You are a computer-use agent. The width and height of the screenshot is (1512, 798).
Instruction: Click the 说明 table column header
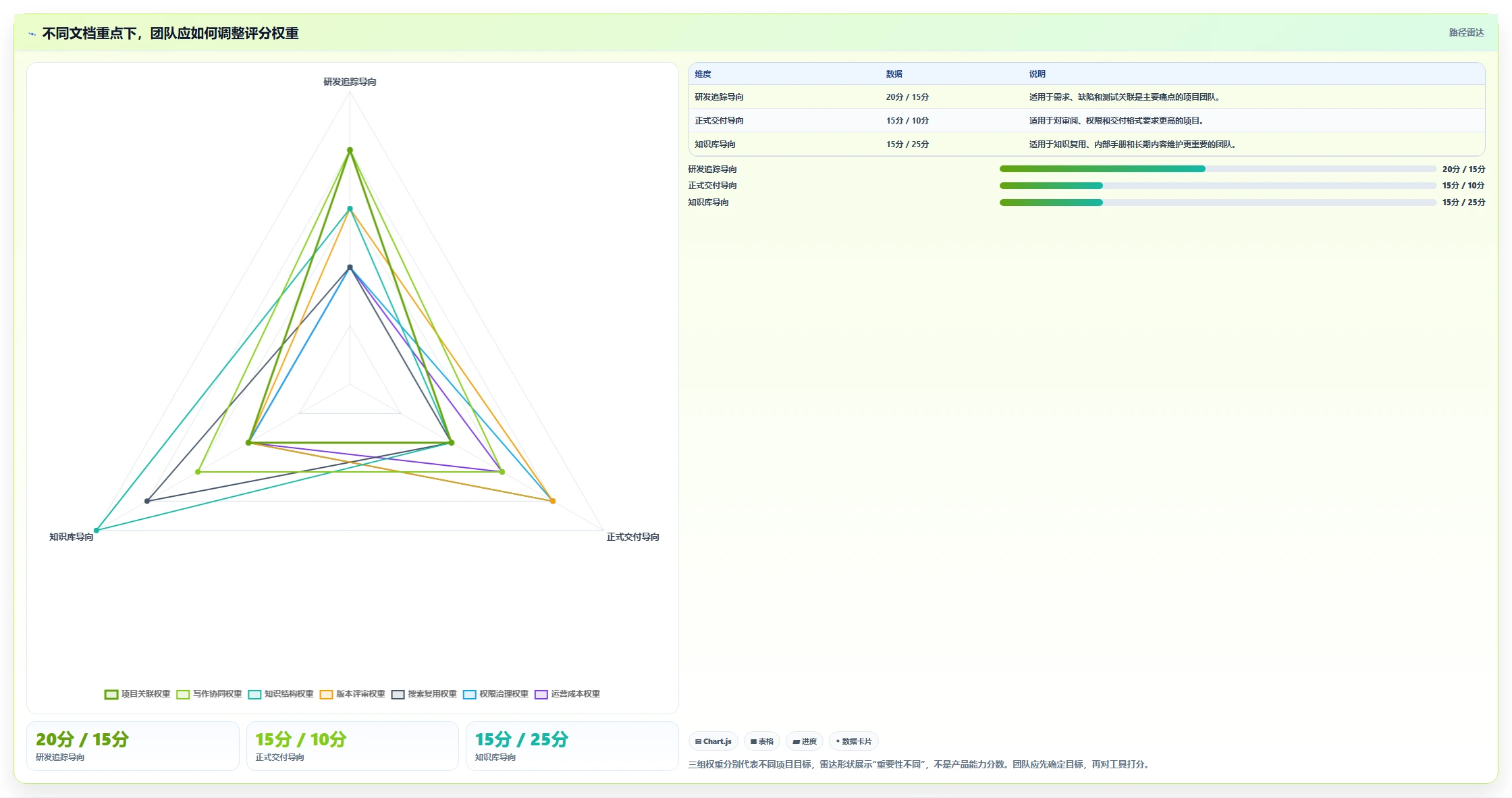(1037, 74)
